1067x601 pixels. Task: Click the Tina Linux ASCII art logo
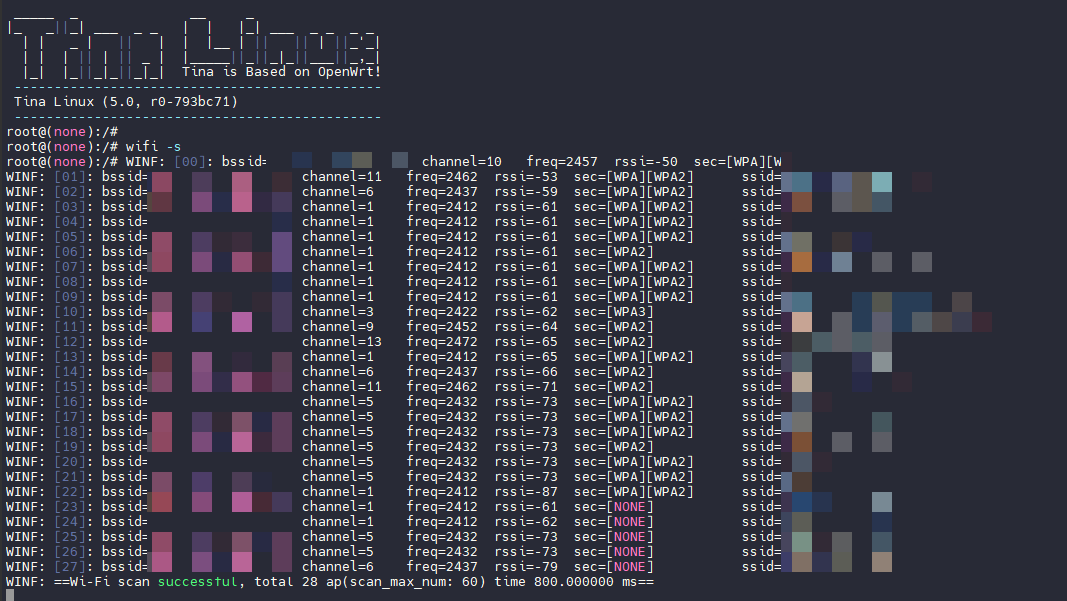tap(194, 48)
